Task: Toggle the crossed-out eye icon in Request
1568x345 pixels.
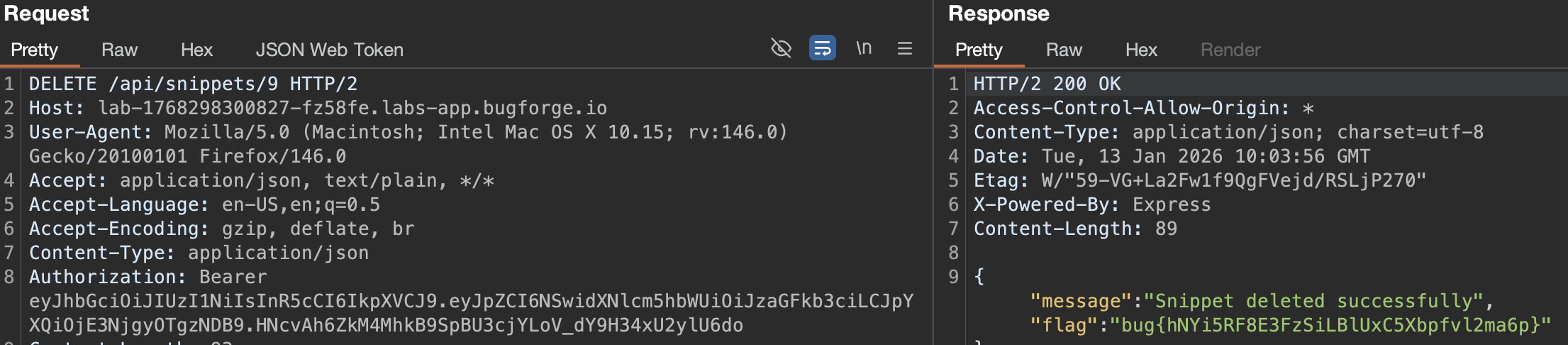Action: (781, 48)
